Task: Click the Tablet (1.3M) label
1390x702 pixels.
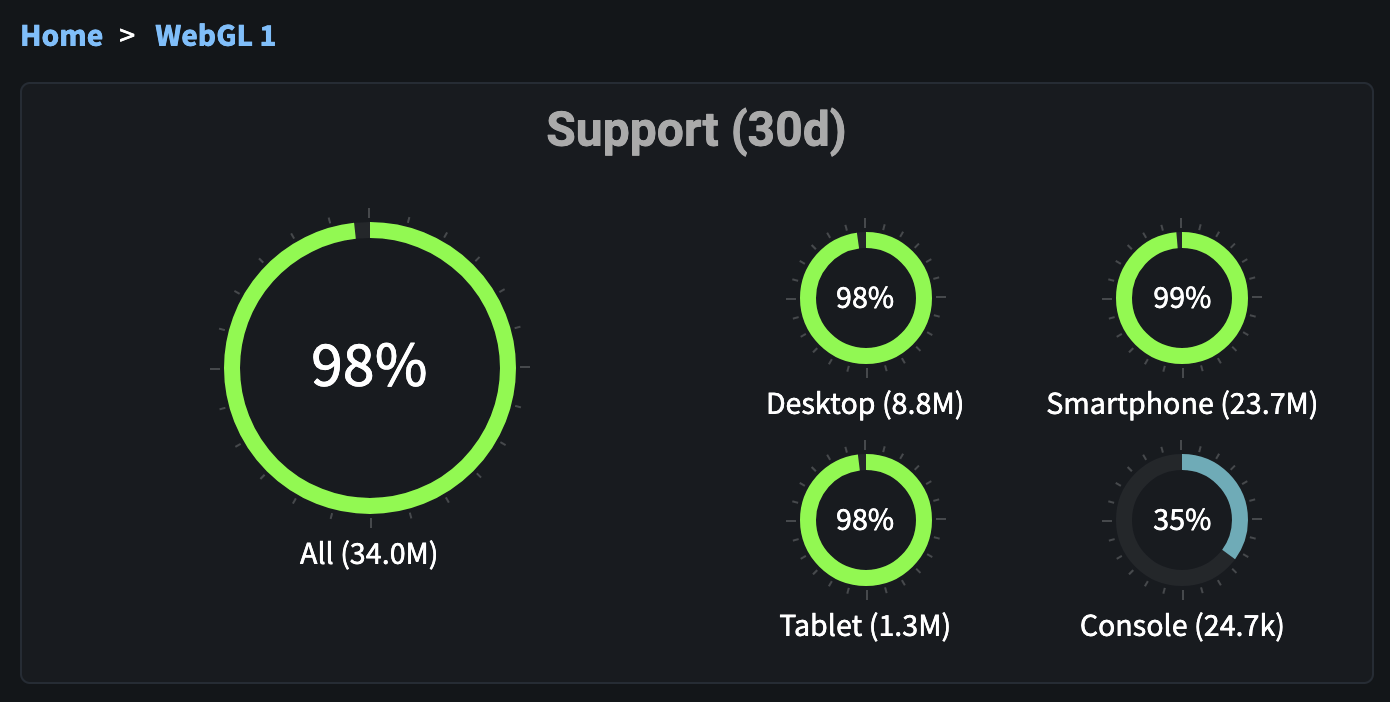Action: click(864, 626)
